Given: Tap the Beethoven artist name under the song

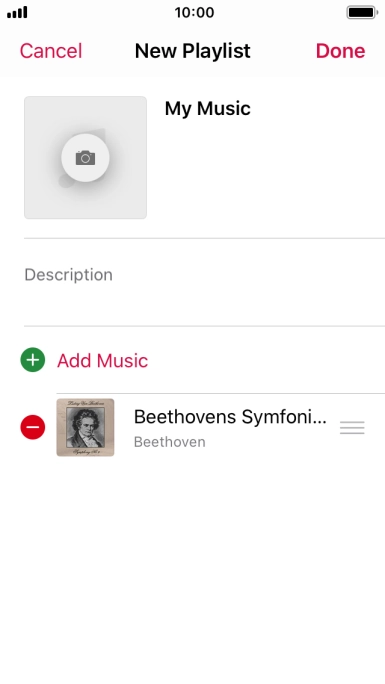Looking at the screenshot, I should [170, 442].
